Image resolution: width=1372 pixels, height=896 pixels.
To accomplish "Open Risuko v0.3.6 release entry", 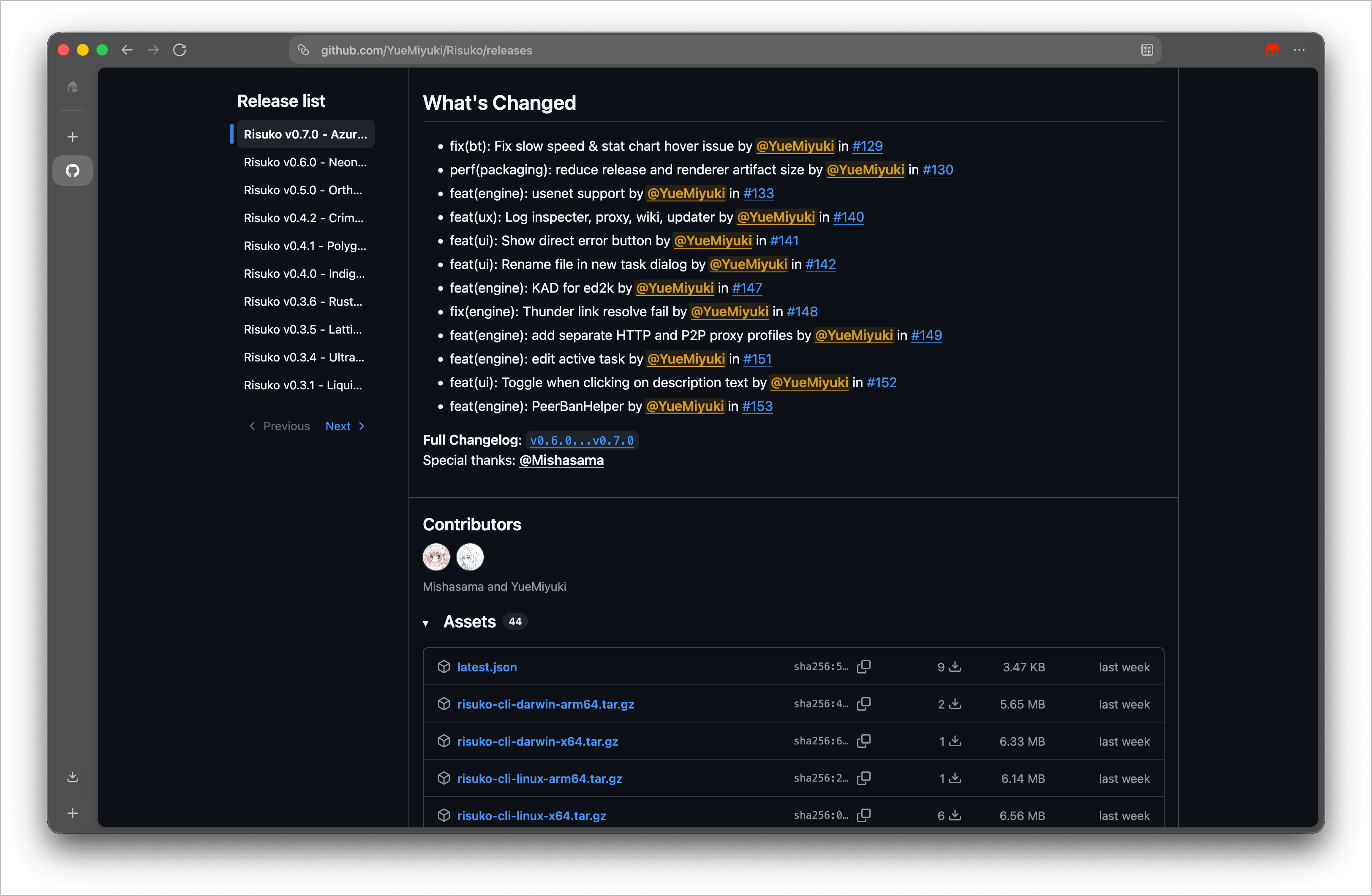I will point(305,301).
